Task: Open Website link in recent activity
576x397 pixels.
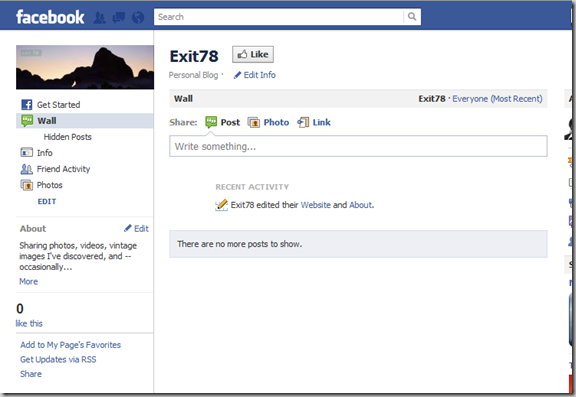Action: click(x=316, y=205)
